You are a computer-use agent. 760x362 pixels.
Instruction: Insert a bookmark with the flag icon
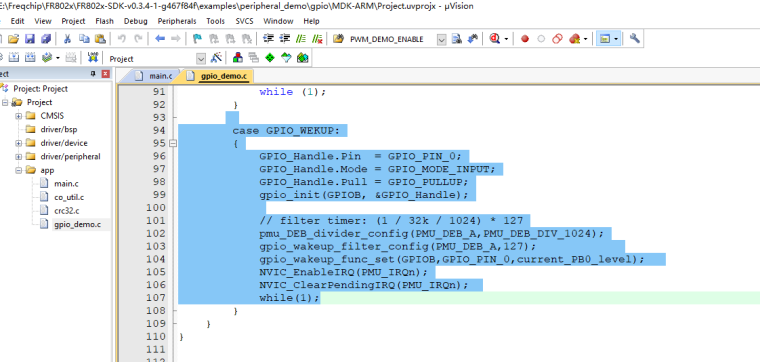click(197, 39)
